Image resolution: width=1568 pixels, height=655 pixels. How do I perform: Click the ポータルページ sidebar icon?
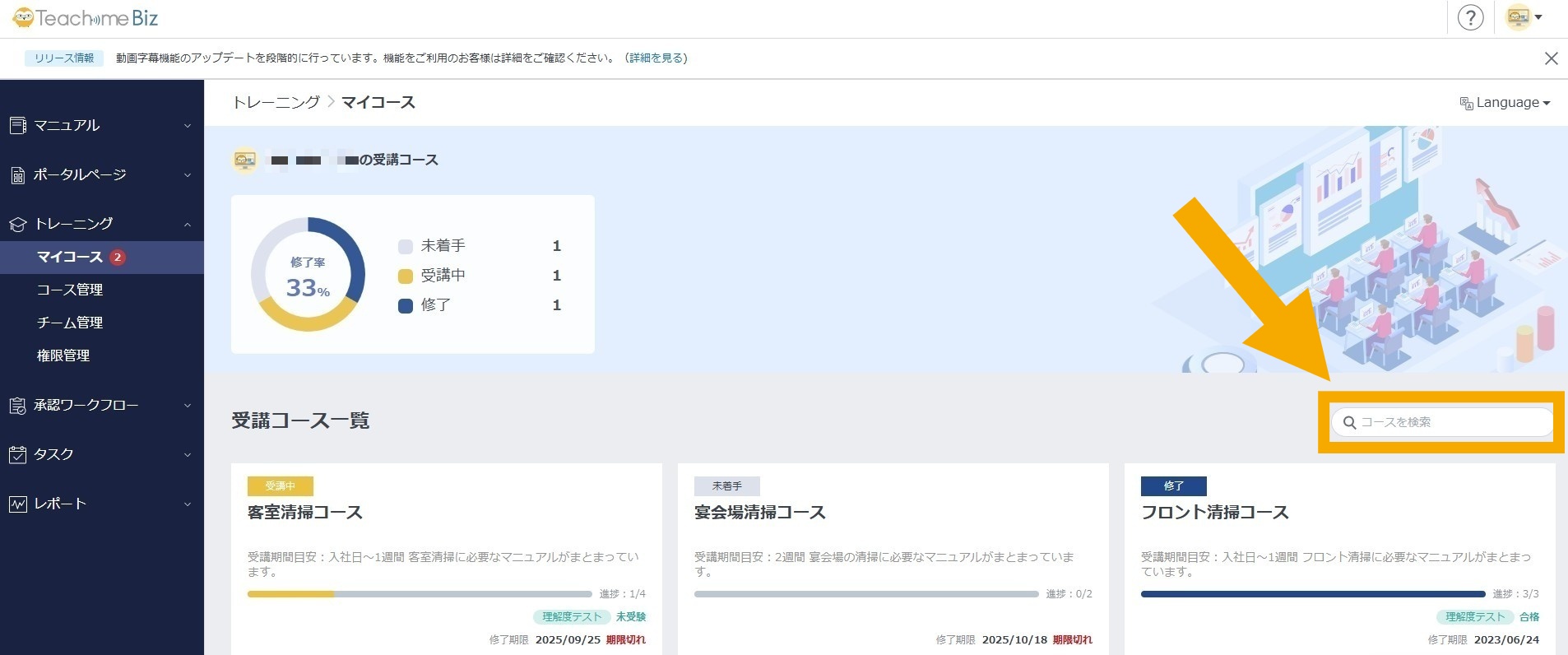(x=18, y=174)
